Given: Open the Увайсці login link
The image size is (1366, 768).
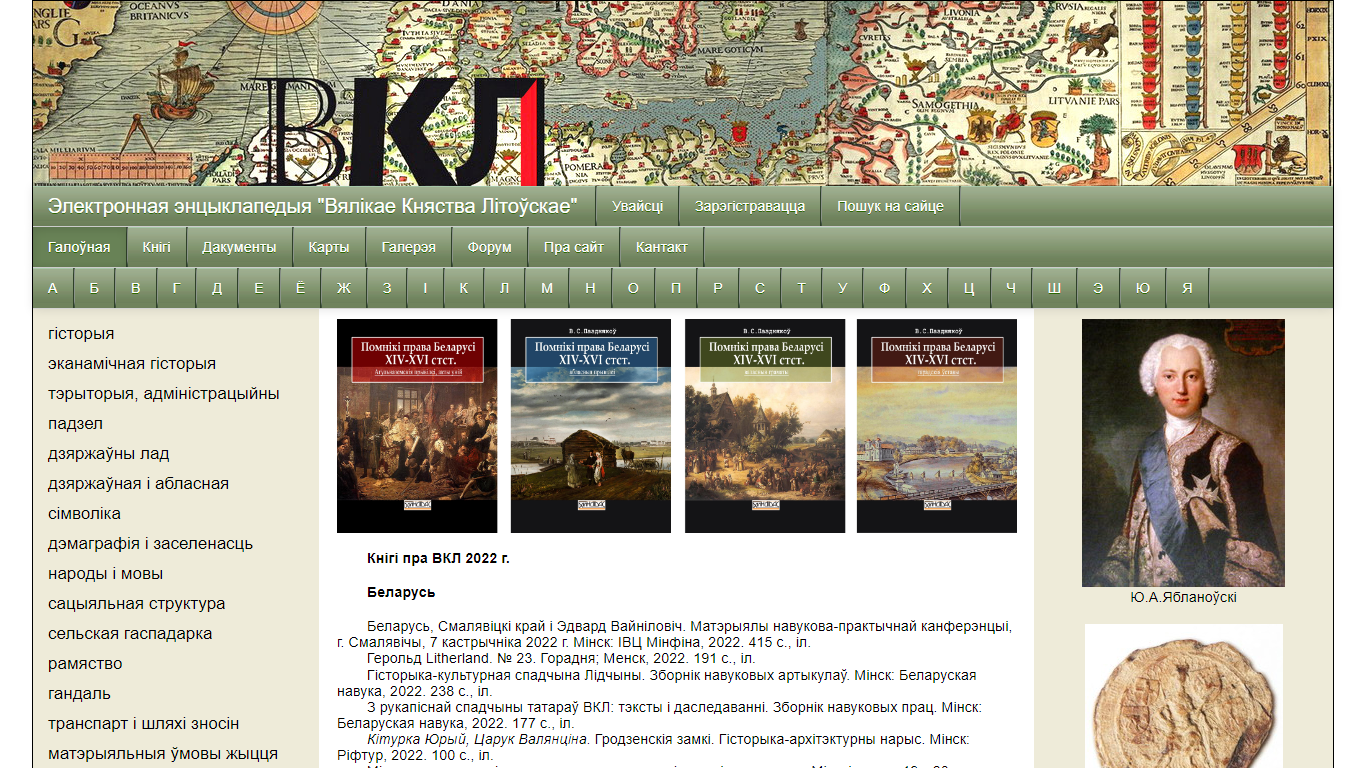Looking at the screenshot, I should (638, 207).
